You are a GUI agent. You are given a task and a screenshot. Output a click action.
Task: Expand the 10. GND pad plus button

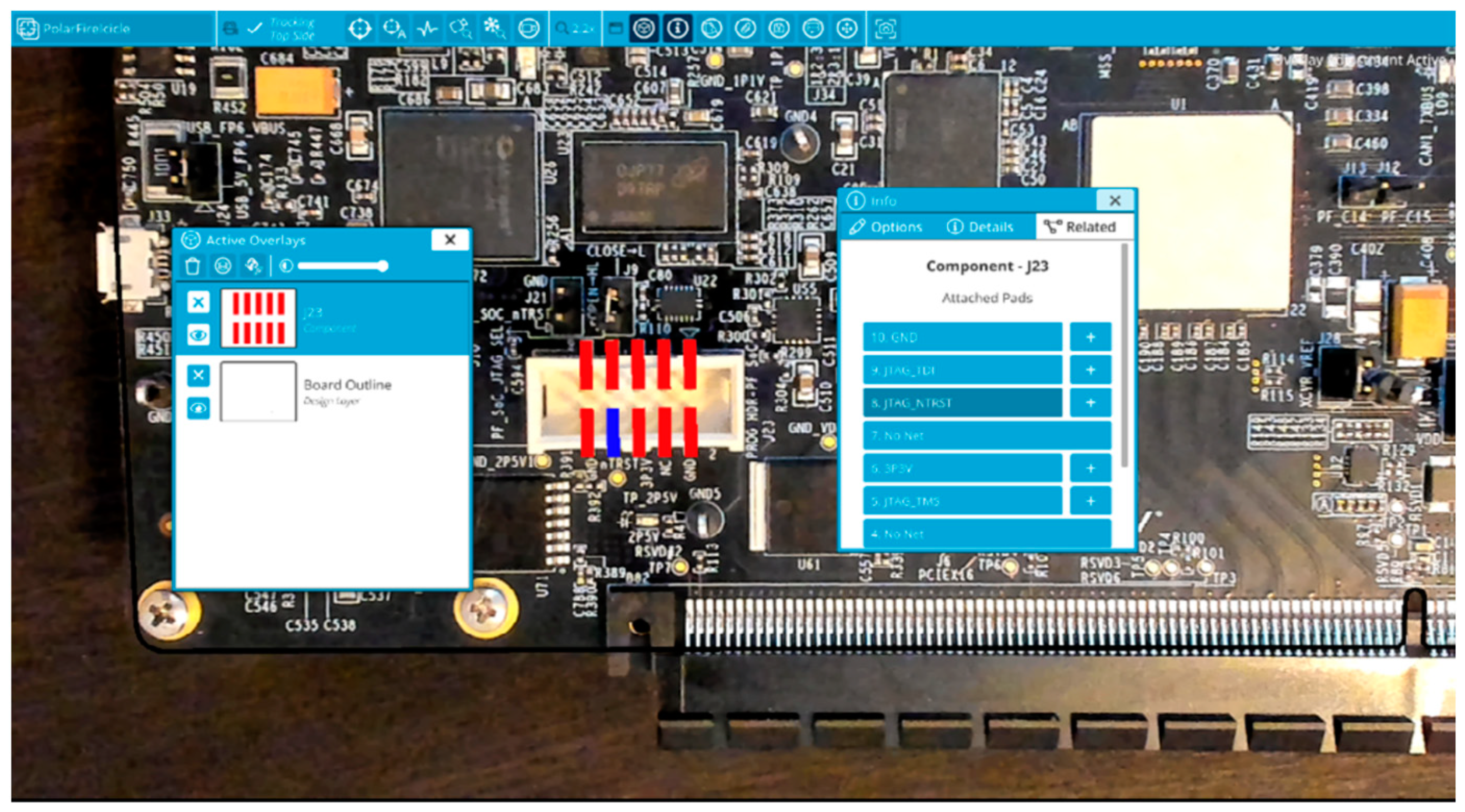(x=1090, y=337)
